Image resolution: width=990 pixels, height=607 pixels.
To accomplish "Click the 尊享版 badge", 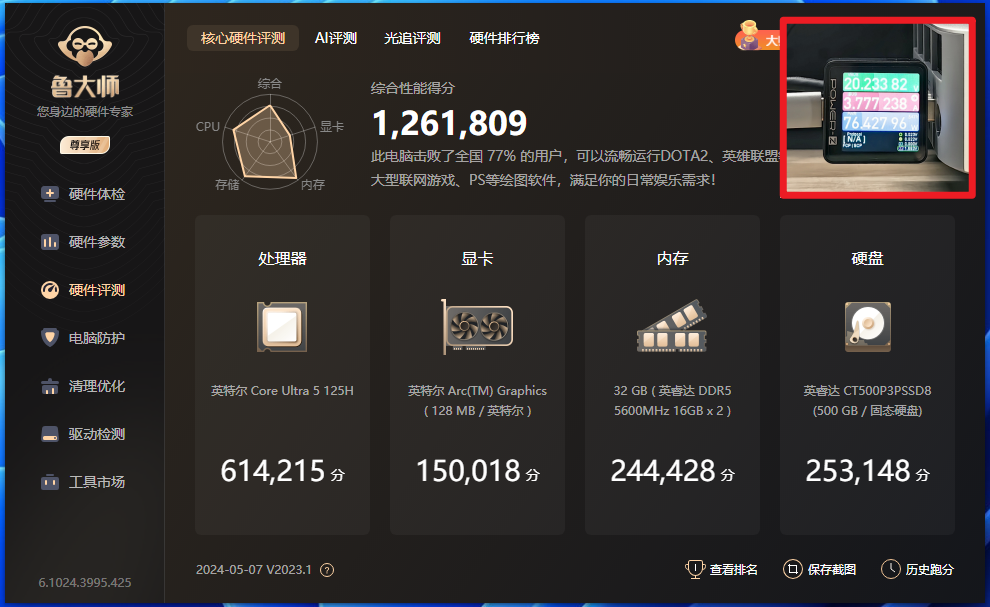I will (85, 145).
